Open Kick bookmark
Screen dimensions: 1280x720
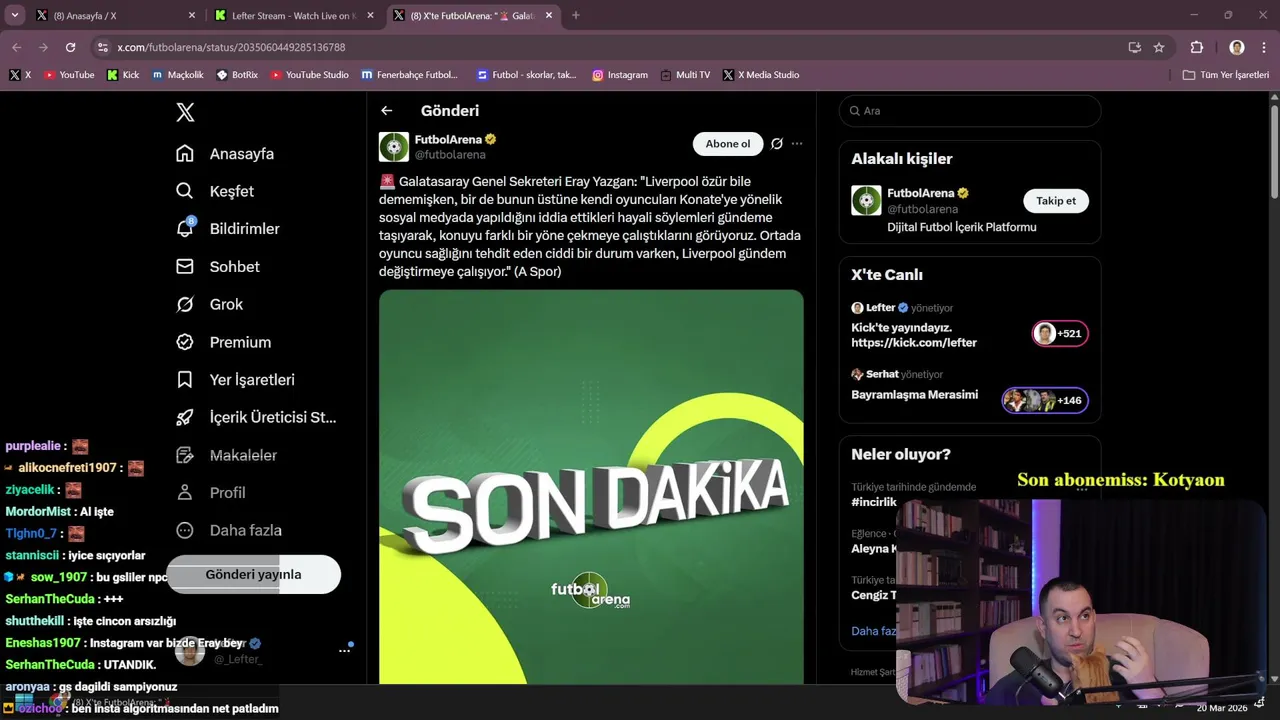(124, 75)
